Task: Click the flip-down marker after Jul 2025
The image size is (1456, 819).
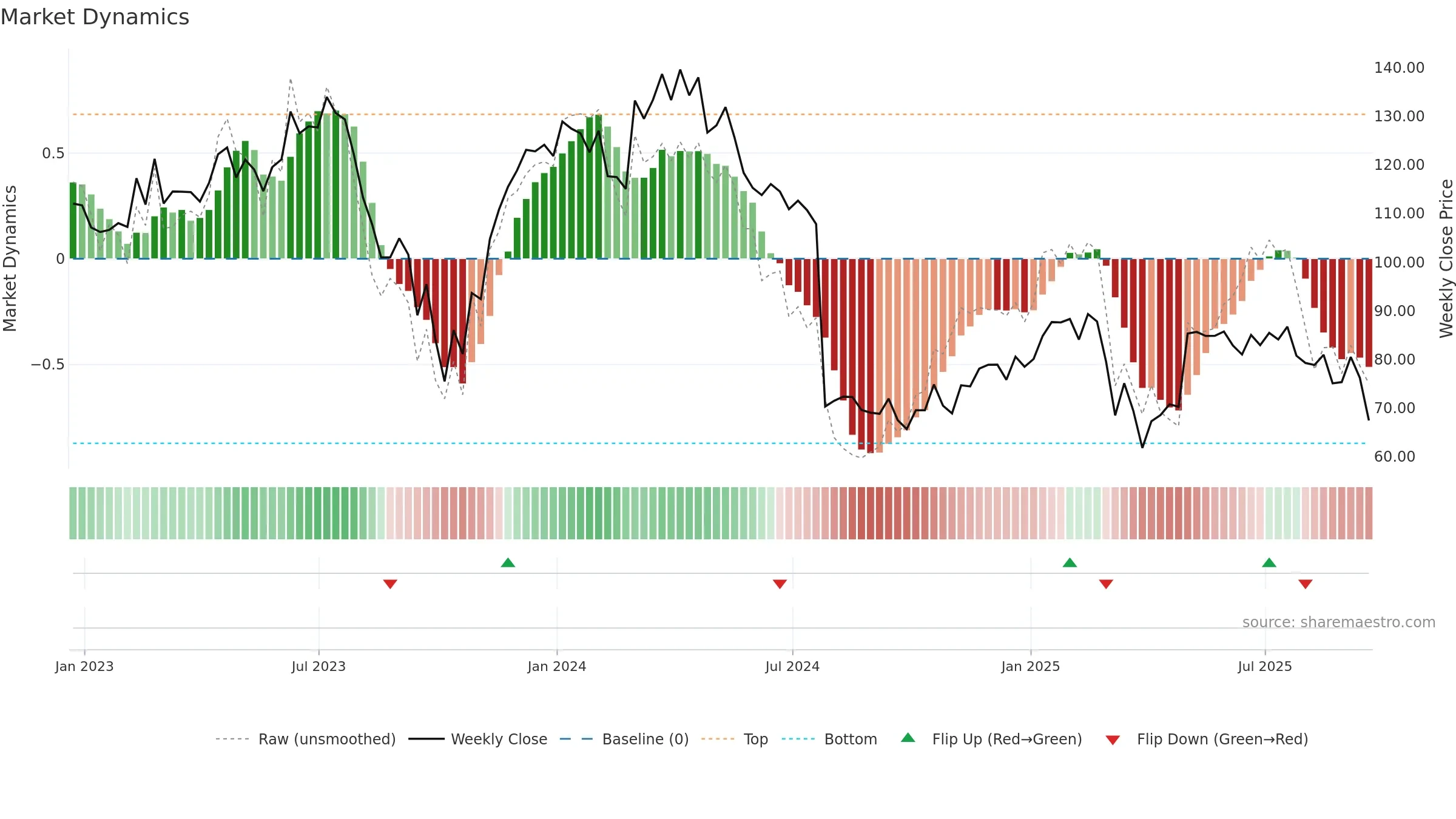Action: [x=1306, y=584]
